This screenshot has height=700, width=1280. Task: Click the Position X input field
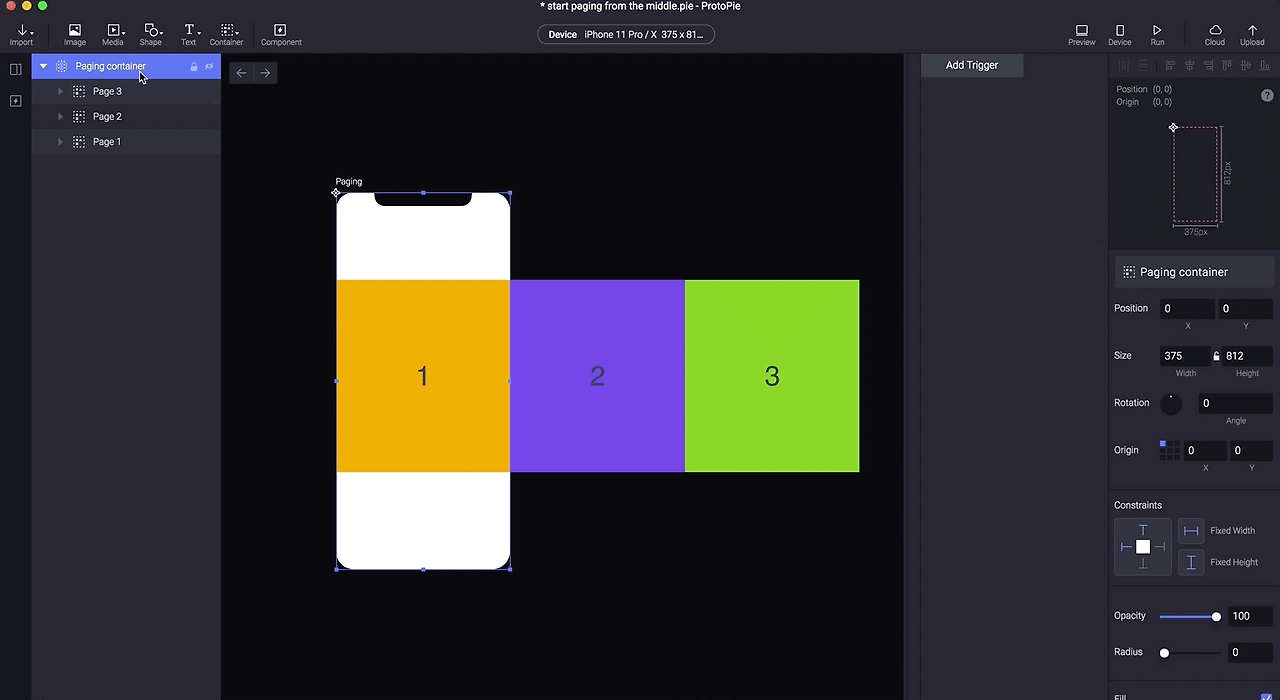1187,308
